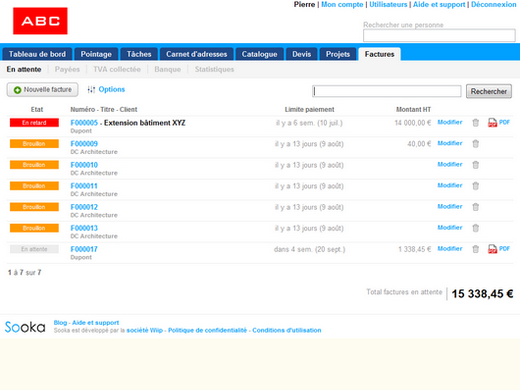The image size is (520, 390).
Task: Open invoice F000010
Action: (84, 165)
